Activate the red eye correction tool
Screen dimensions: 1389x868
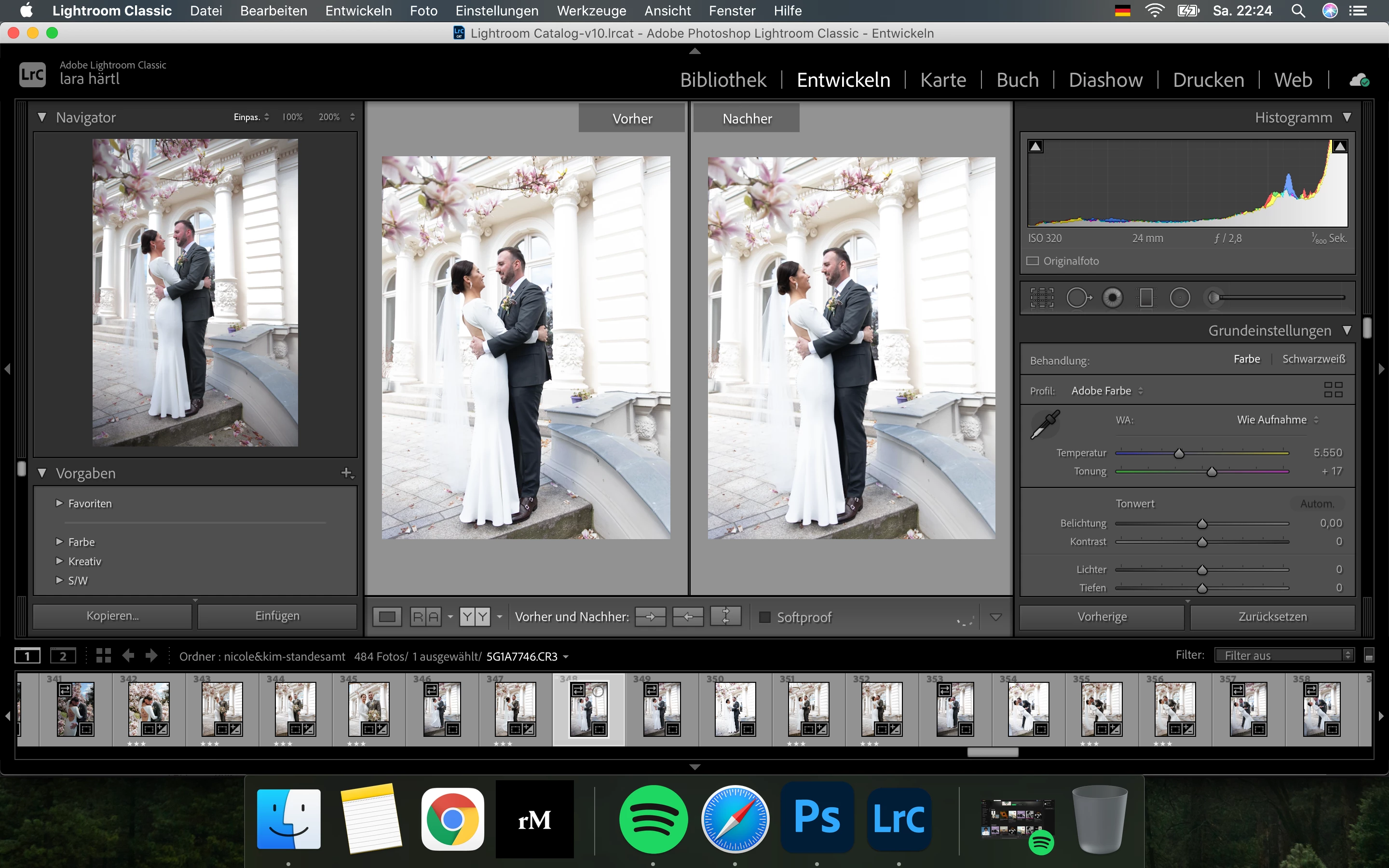(x=1112, y=298)
